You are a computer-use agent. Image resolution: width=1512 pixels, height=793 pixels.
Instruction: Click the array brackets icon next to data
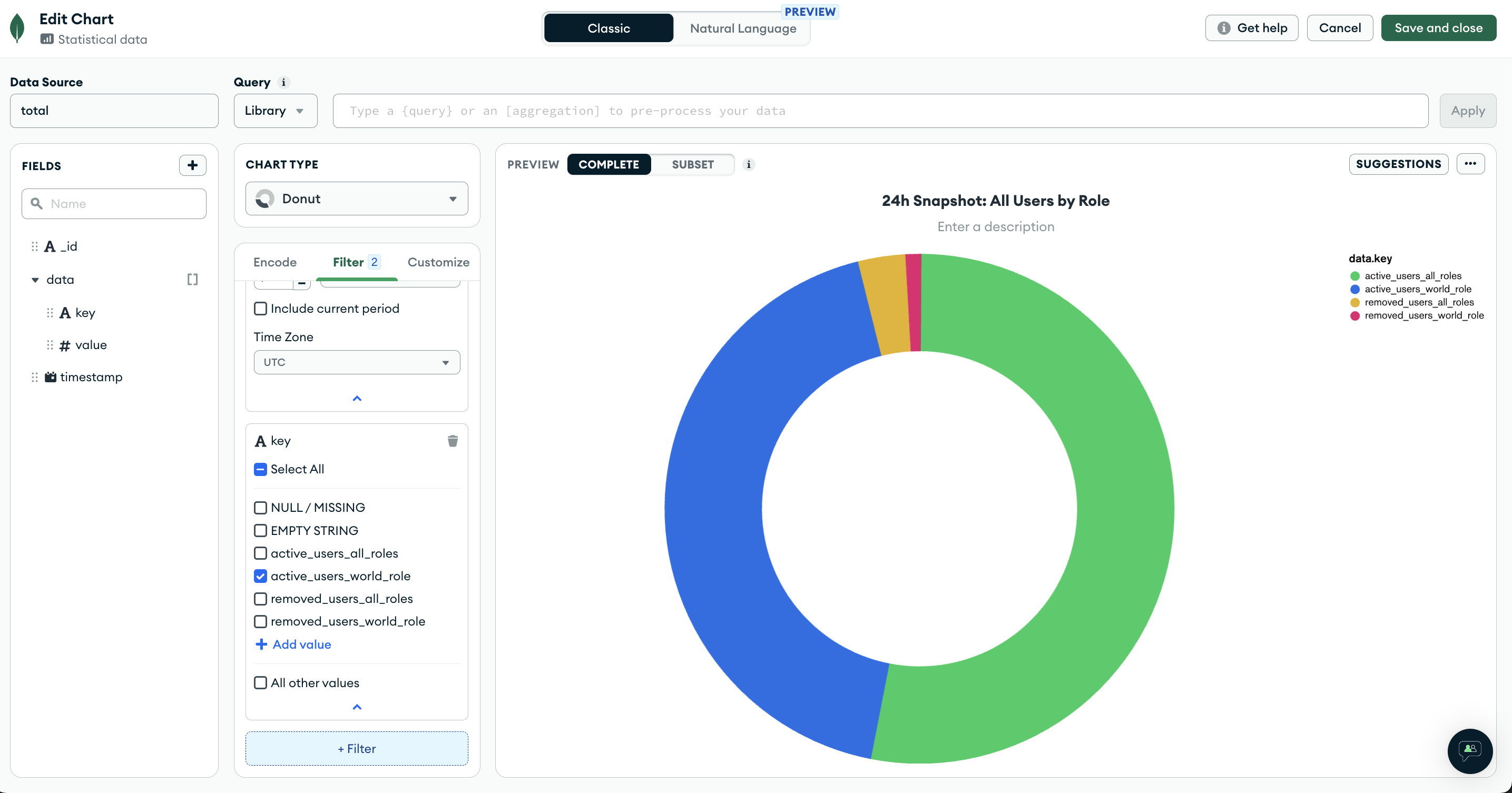pos(192,279)
